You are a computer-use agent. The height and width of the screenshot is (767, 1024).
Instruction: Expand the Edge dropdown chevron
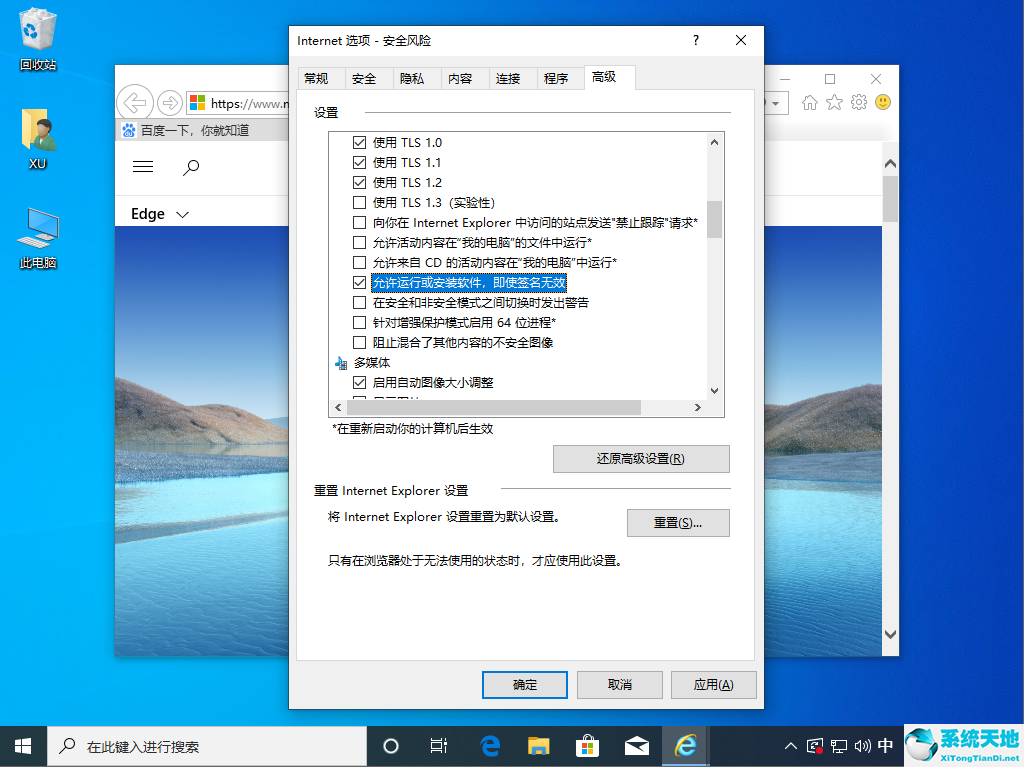pyautogui.click(x=183, y=213)
